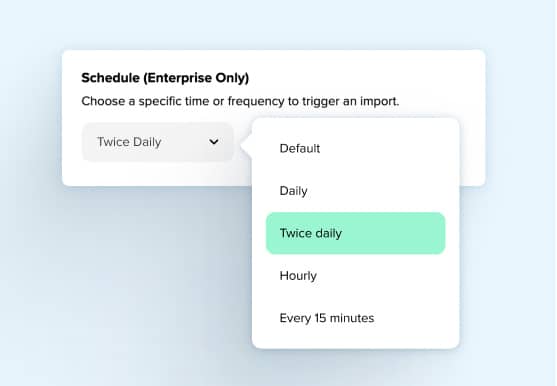Click the chevron arrow in schedule dropdown
Screen dimensions: 557x386
213,142
